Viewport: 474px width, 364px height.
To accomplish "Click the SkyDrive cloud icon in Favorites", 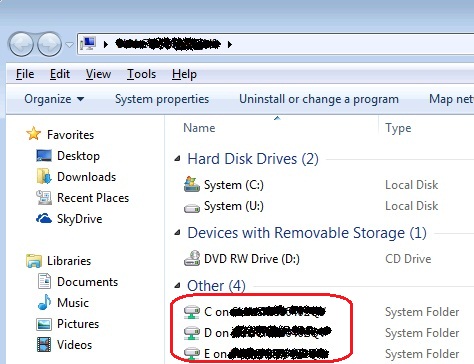I will pos(44,218).
